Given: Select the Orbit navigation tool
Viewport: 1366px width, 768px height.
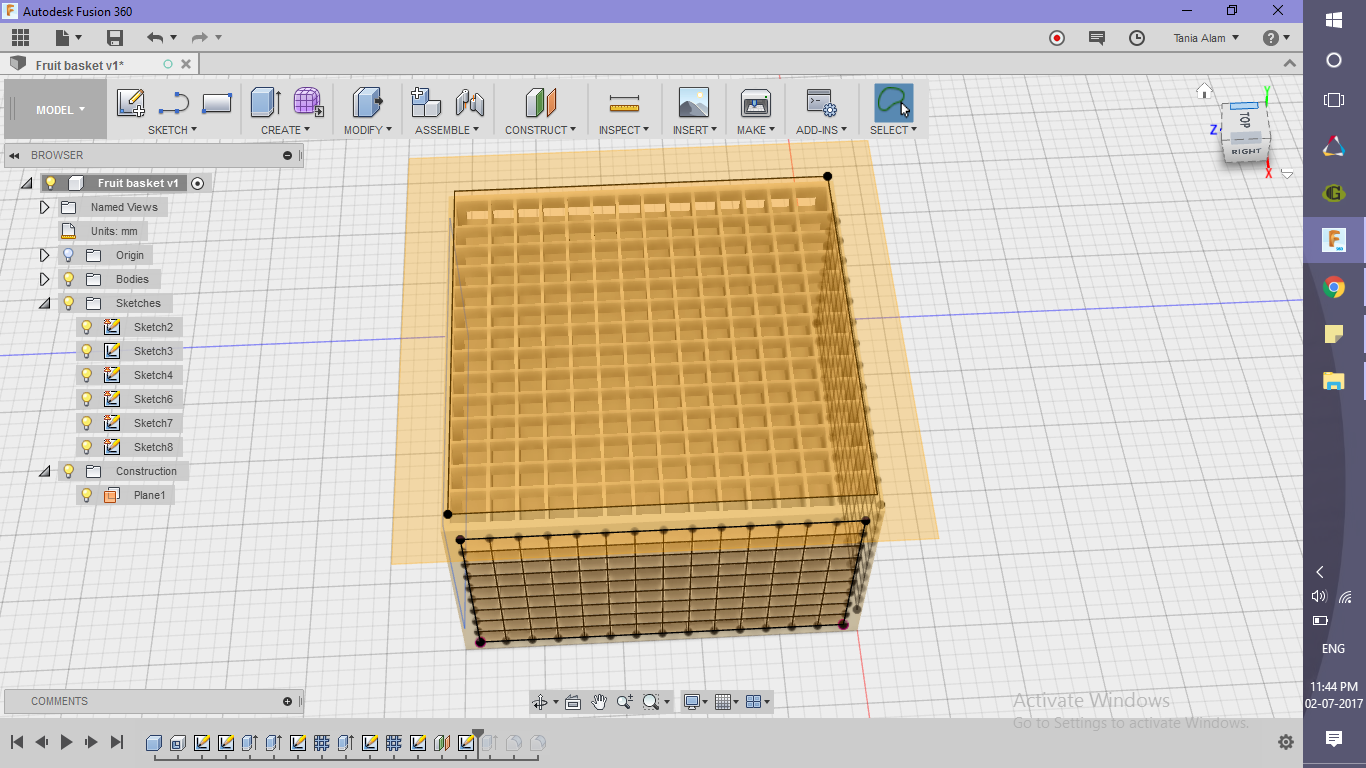Looking at the screenshot, I should [x=541, y=702].
